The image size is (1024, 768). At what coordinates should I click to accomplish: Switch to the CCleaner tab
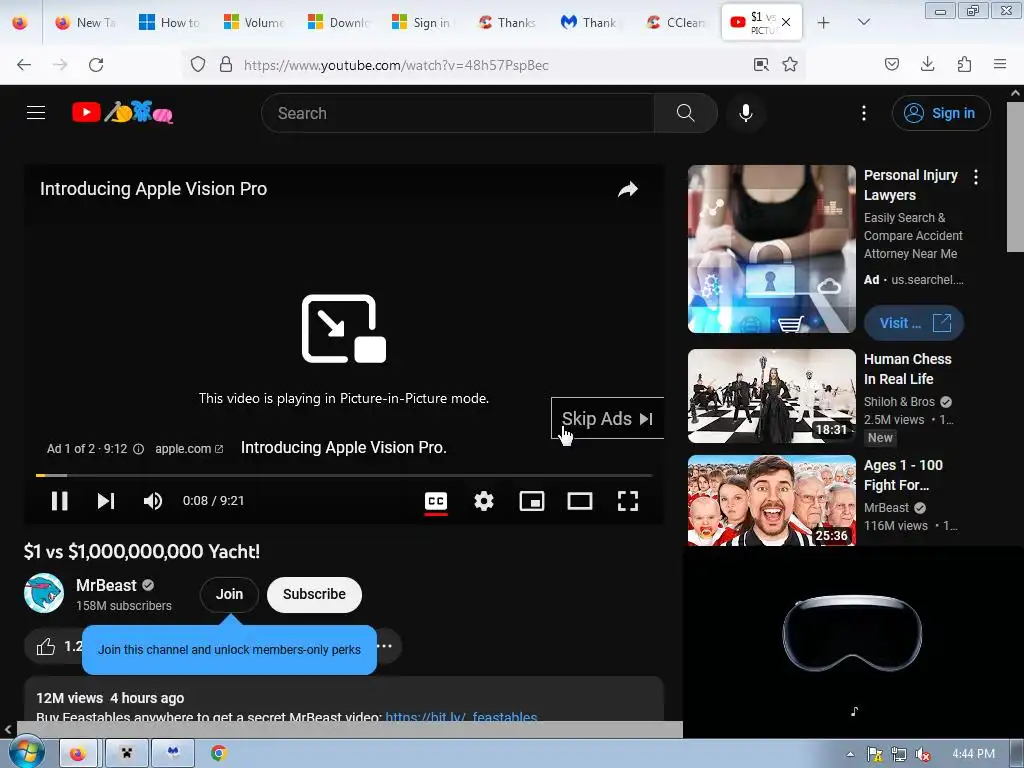pyautogui.click(x=676, y=22)
